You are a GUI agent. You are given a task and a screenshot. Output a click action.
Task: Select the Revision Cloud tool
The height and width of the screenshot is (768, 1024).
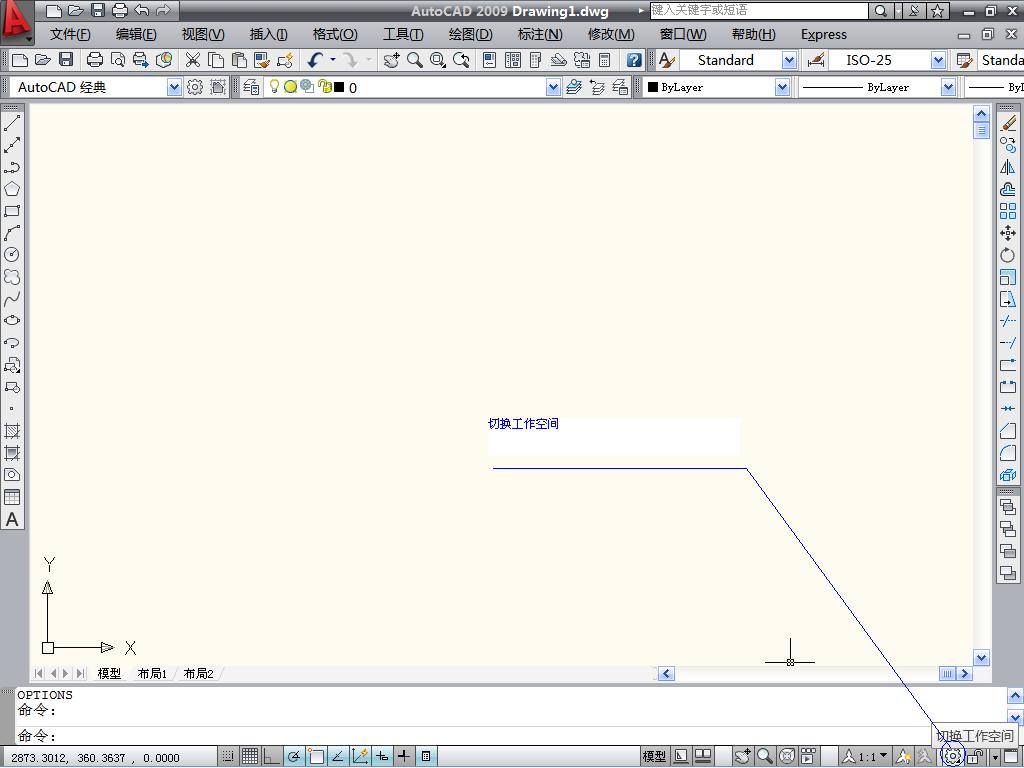coord(12,277)
